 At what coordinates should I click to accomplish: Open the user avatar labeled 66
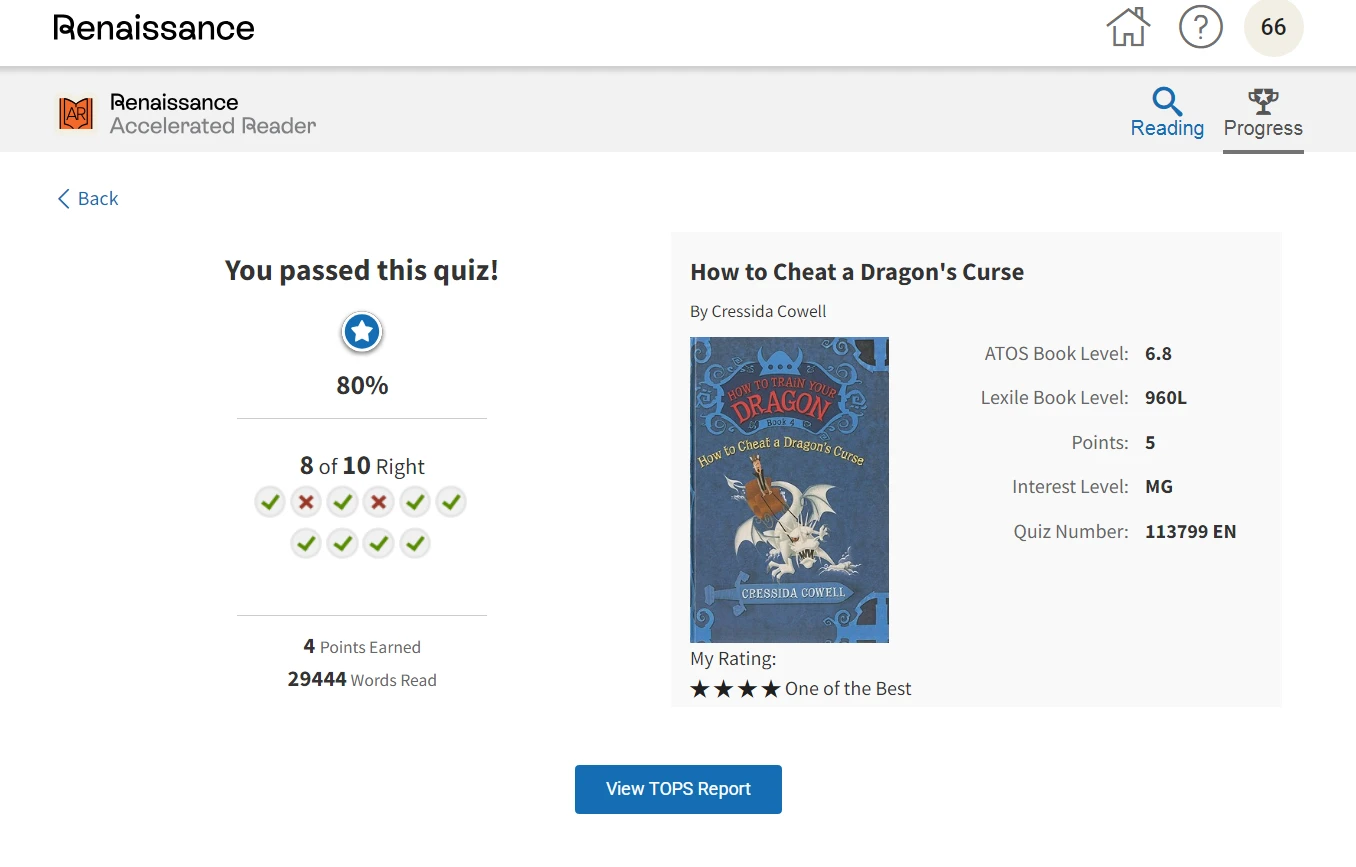pyautogui.click(x=1273, y=27)
